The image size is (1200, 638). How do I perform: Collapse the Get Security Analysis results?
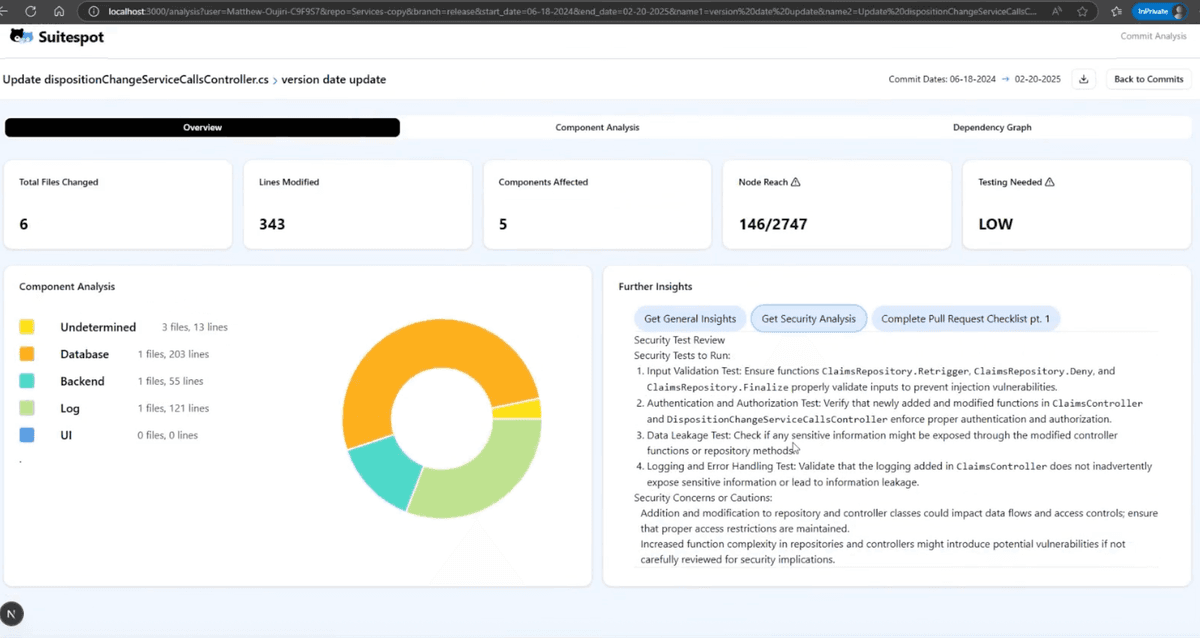pyautogui.click(x=808, y=318)
